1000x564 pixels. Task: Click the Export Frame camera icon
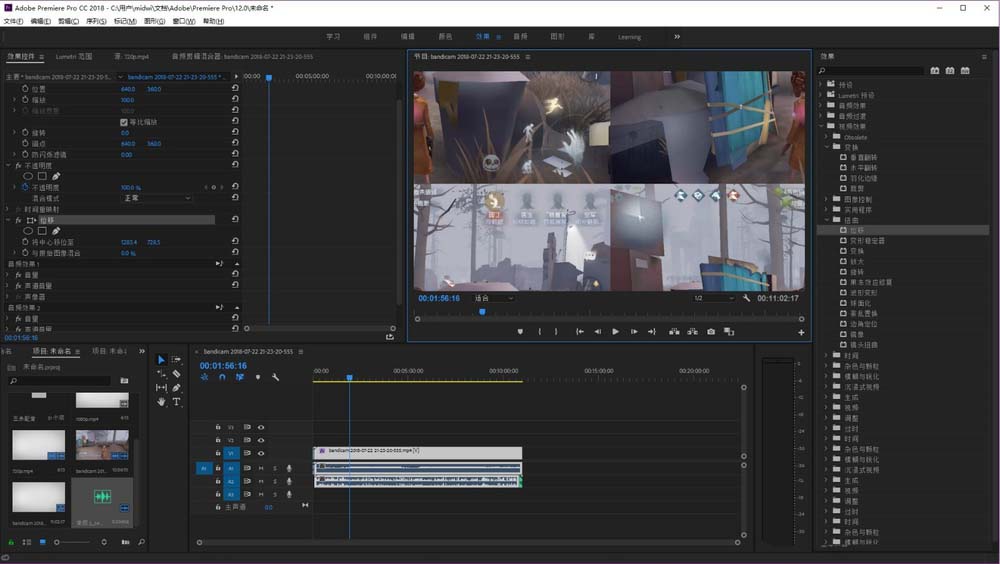[711, 331]
